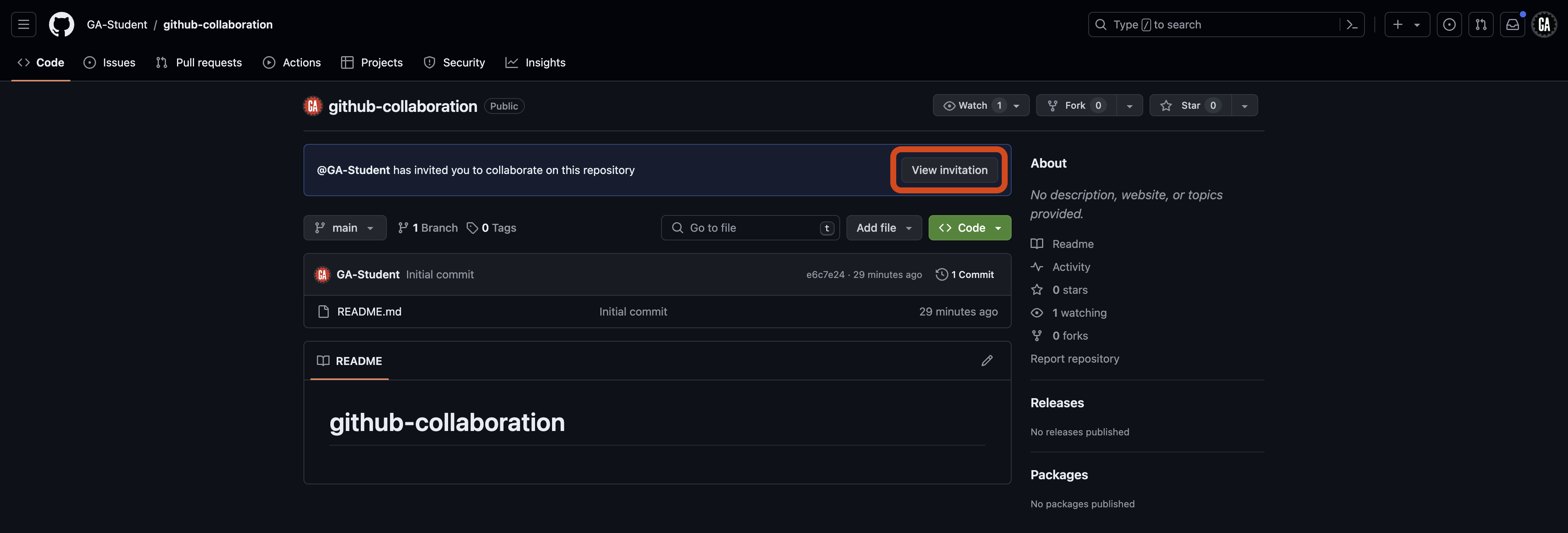Screen dimensions: 1568x533
Task: Edit the README using the pencil icon
Action: 987,361
